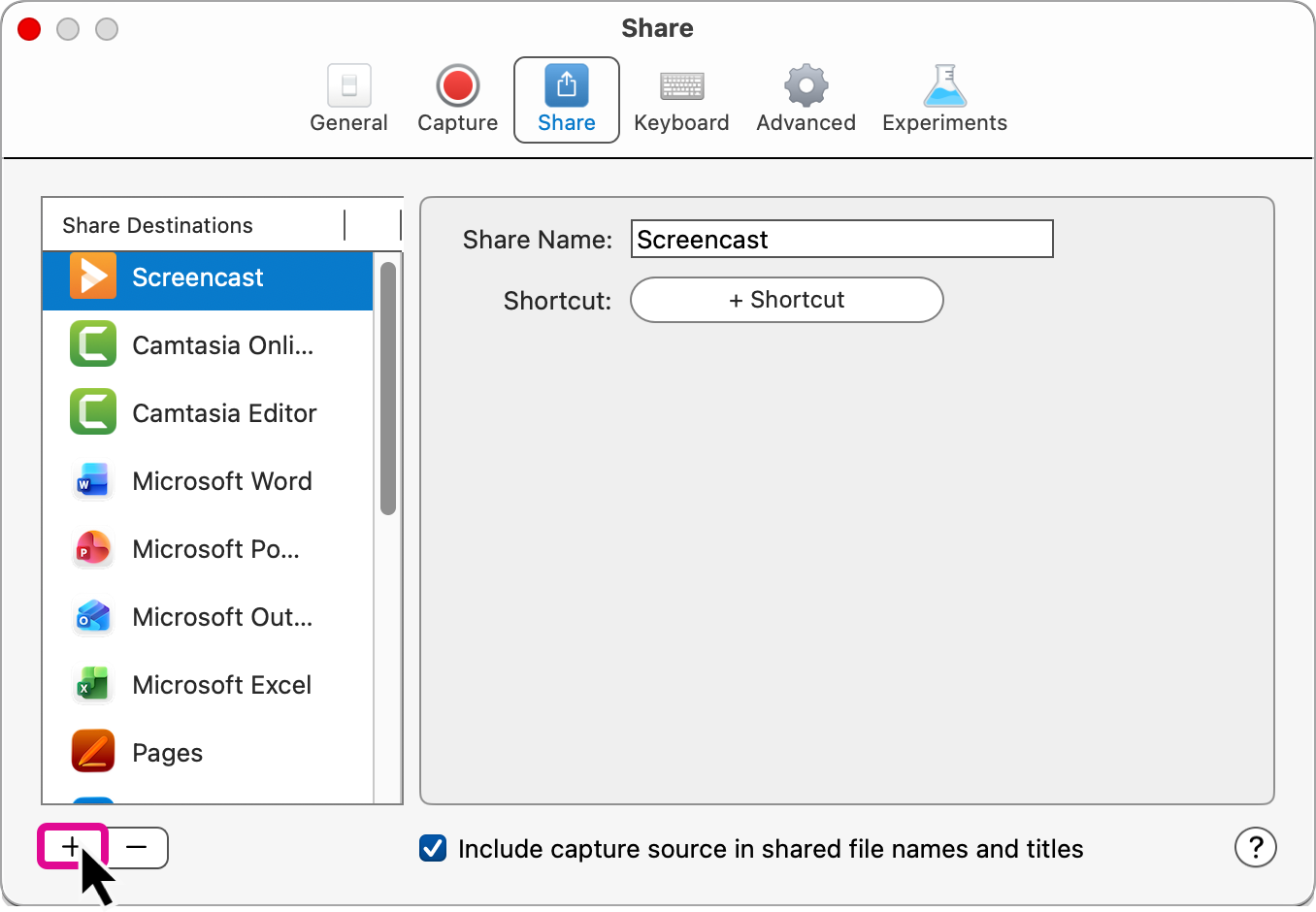Add a new share destination with plus
Image resolution: width=1316 pixels, height=912 pixels.
(72, 847)
